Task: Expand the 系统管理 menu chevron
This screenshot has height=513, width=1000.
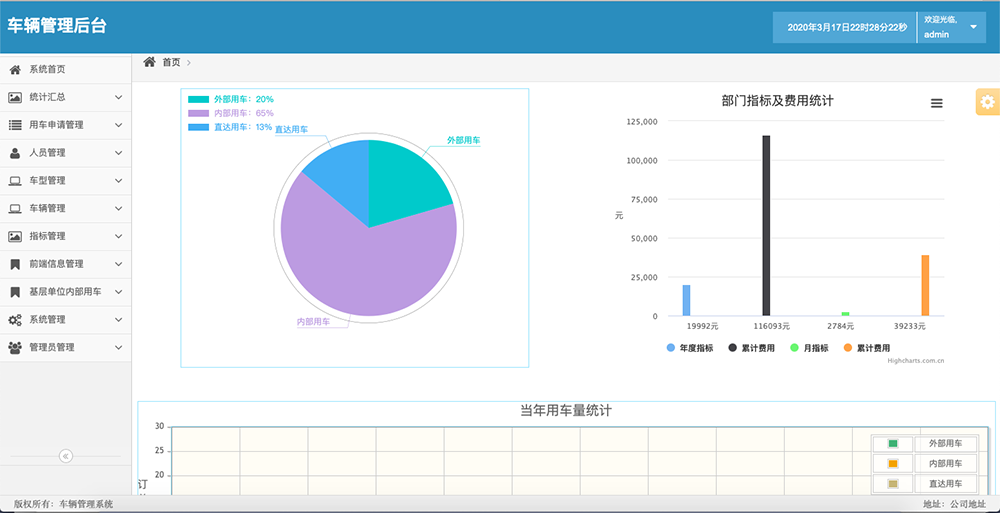Action: coord(119,320)
